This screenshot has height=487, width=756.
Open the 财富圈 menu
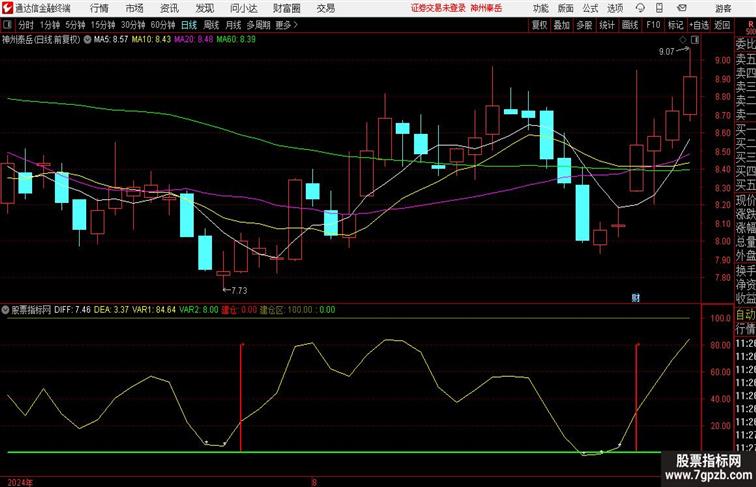pyautogui.click(x=286, y=8)
